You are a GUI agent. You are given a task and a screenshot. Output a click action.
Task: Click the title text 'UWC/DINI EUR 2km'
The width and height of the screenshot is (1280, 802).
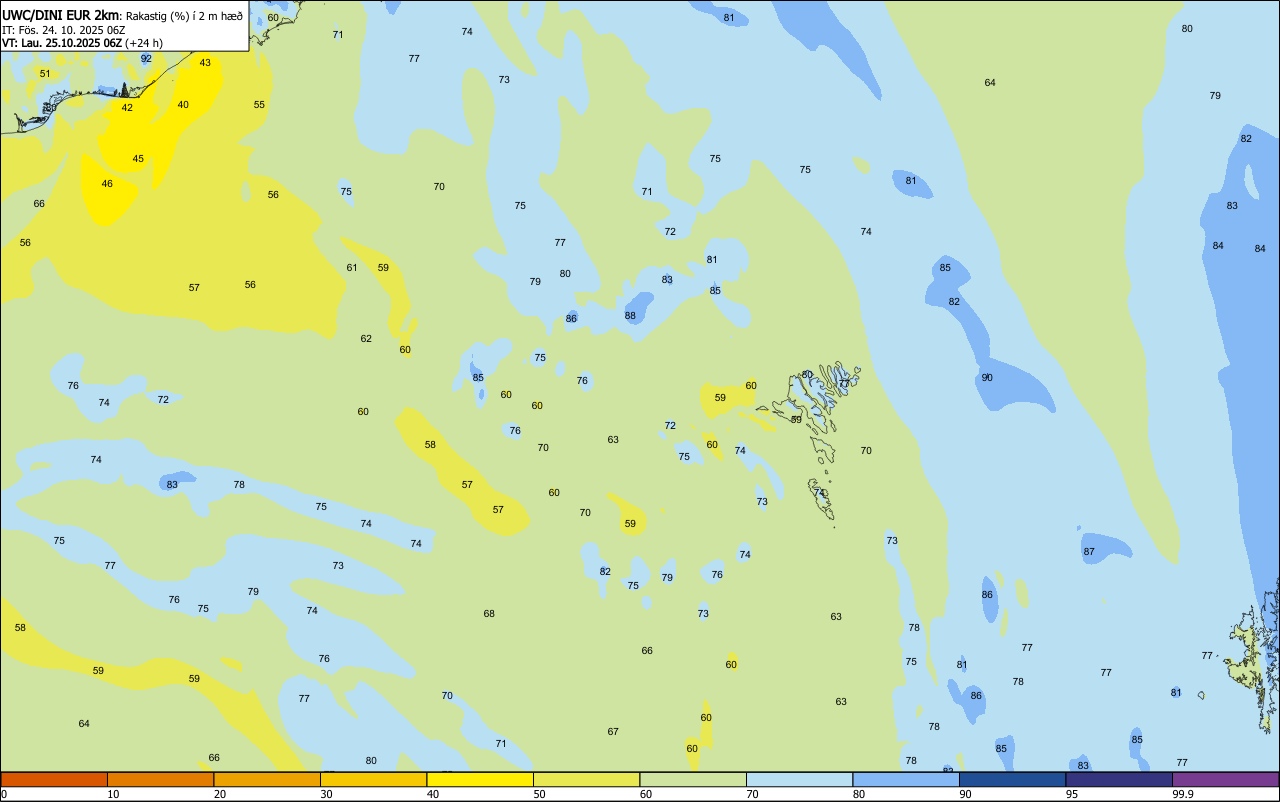[60, 14]
